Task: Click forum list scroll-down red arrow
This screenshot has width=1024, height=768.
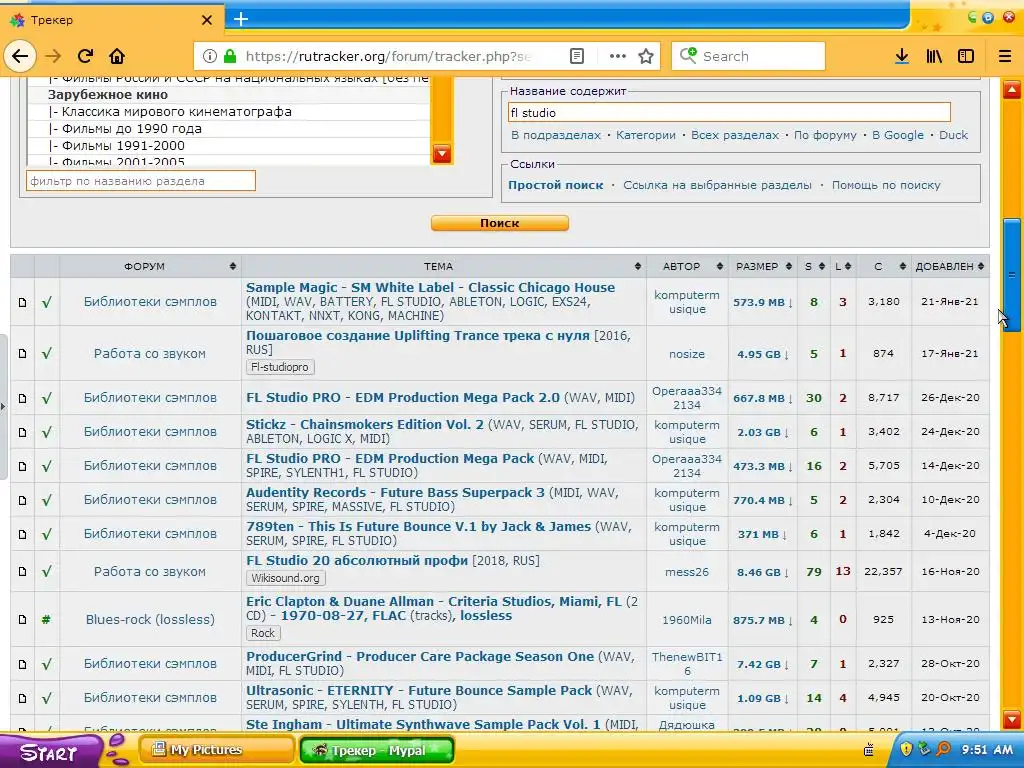Action: point(442,154)
